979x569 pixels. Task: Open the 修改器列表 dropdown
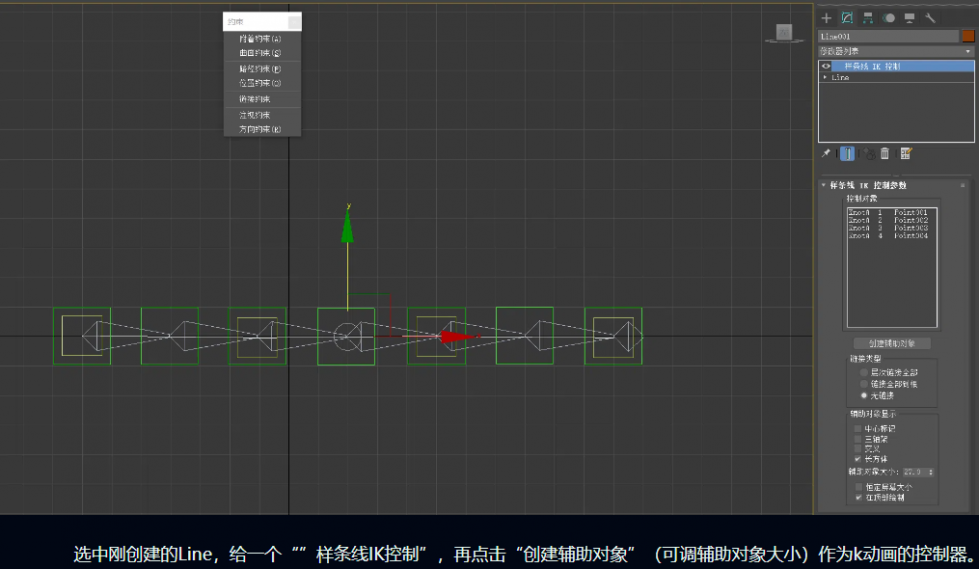click(896, 51)
